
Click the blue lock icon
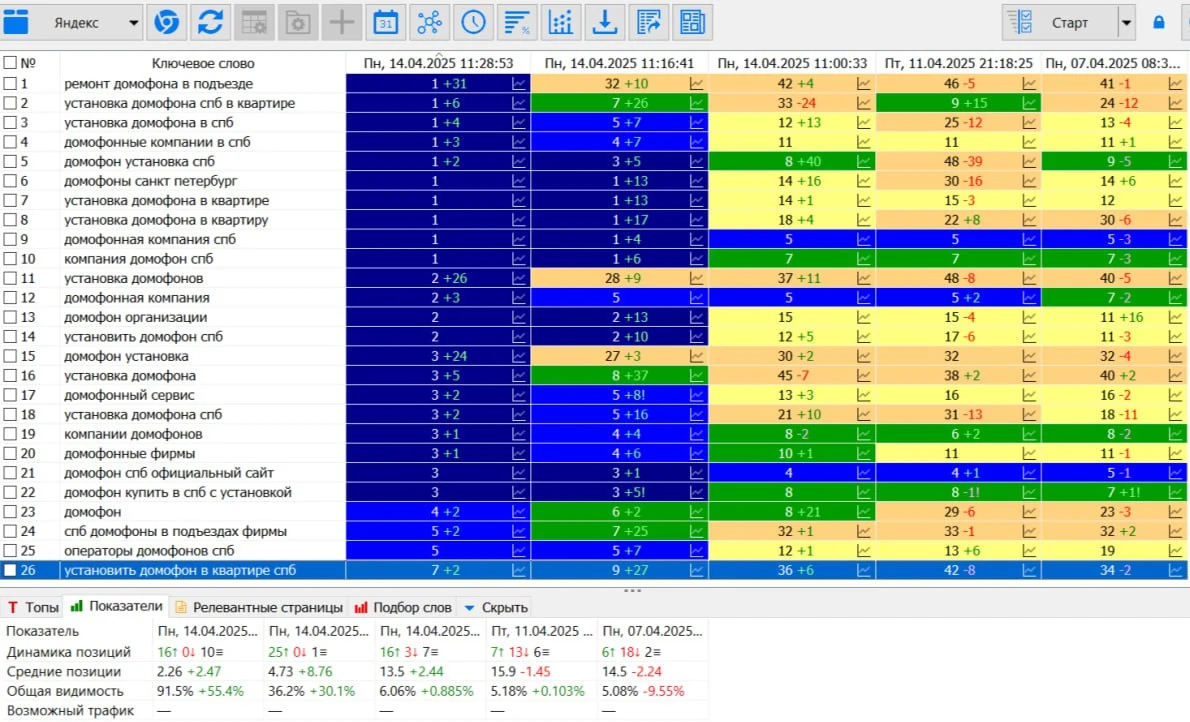(x=1158, y=22)
